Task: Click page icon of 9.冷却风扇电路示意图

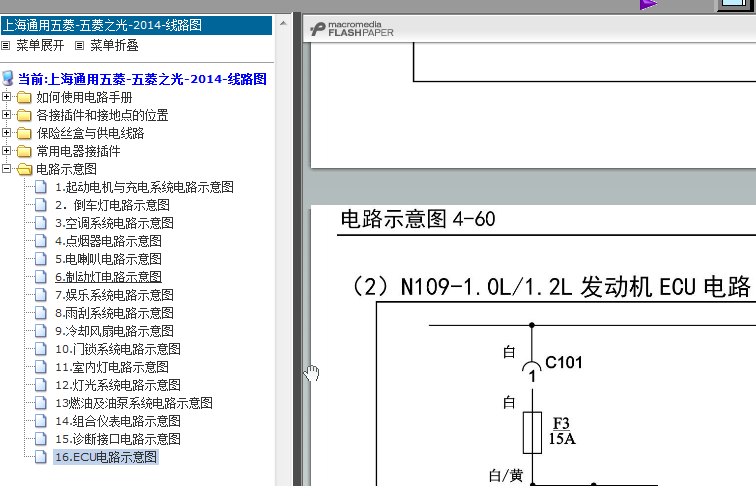Action: pos(41,331)
